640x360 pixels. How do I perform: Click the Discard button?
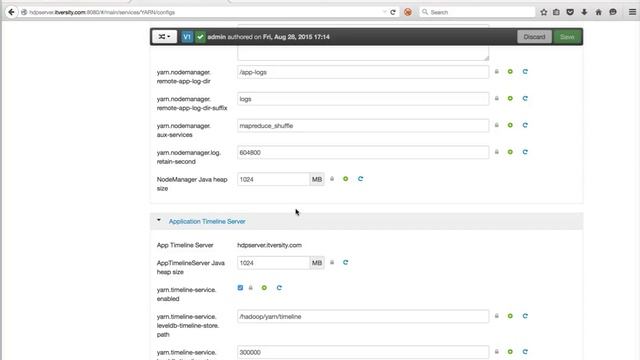pyautogui.click(x=534, y=37)
